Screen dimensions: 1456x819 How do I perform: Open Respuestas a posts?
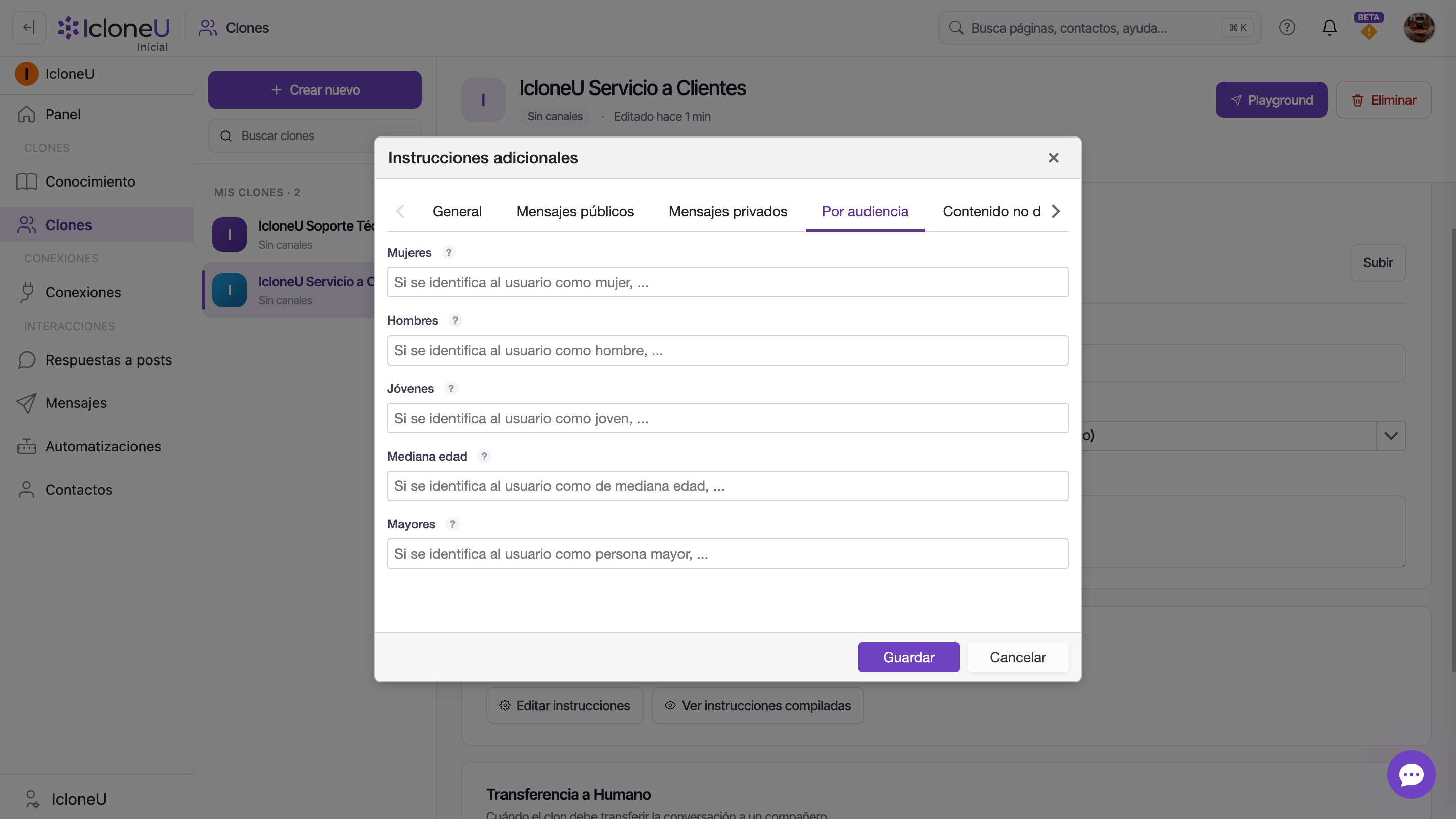(97, 360)
